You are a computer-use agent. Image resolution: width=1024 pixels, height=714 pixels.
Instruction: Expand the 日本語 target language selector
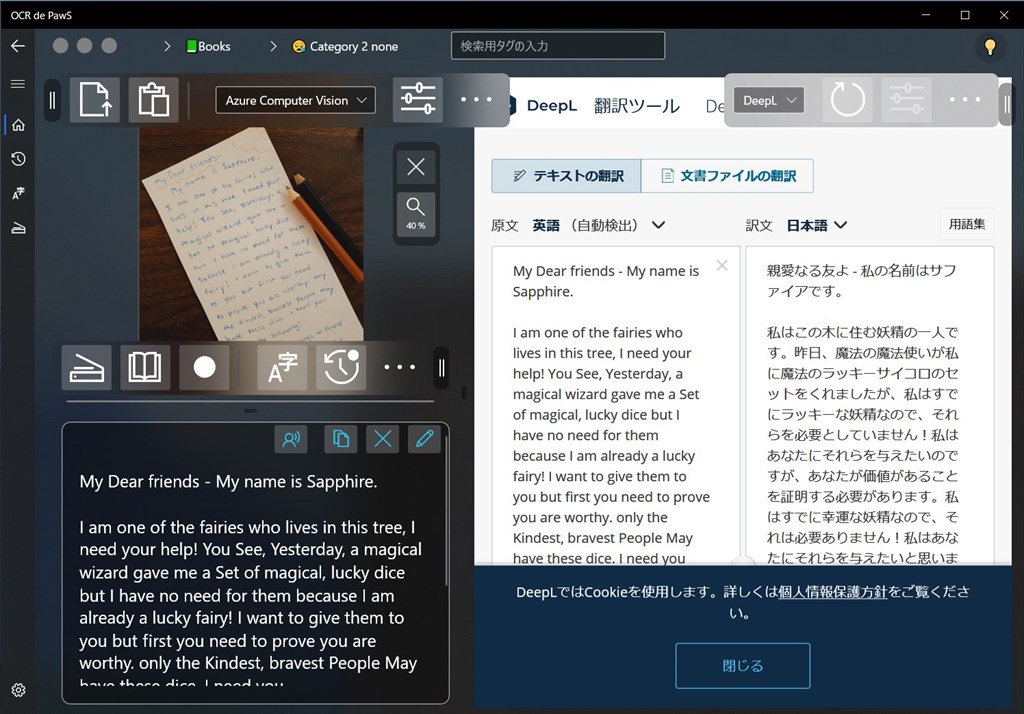tap(817, 225)
